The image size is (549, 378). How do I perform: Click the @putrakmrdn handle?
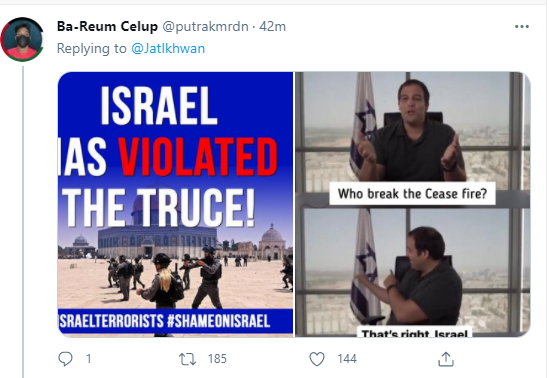(x=206, y=27)
